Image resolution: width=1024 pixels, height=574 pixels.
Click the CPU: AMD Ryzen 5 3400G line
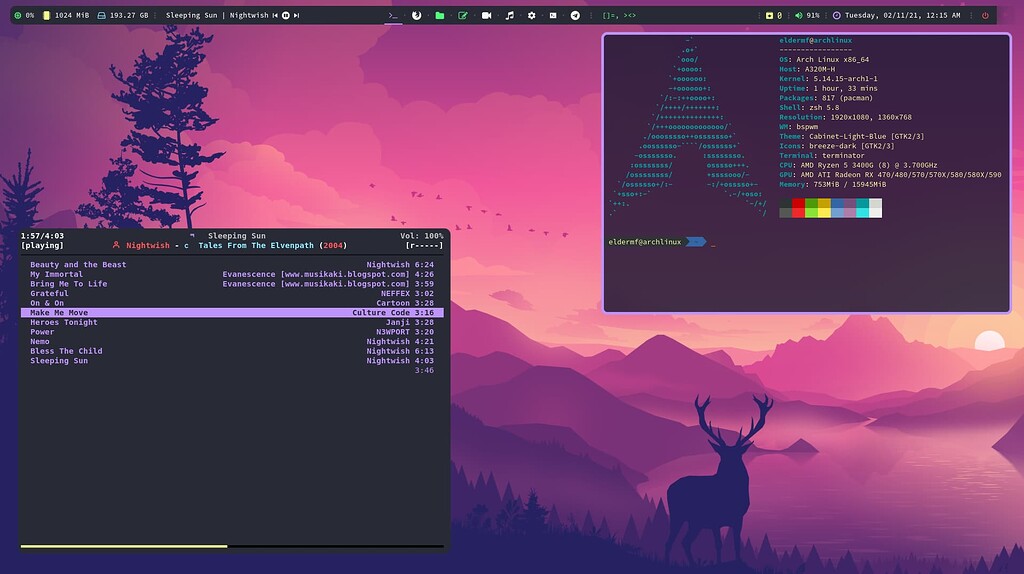[858, 165]
